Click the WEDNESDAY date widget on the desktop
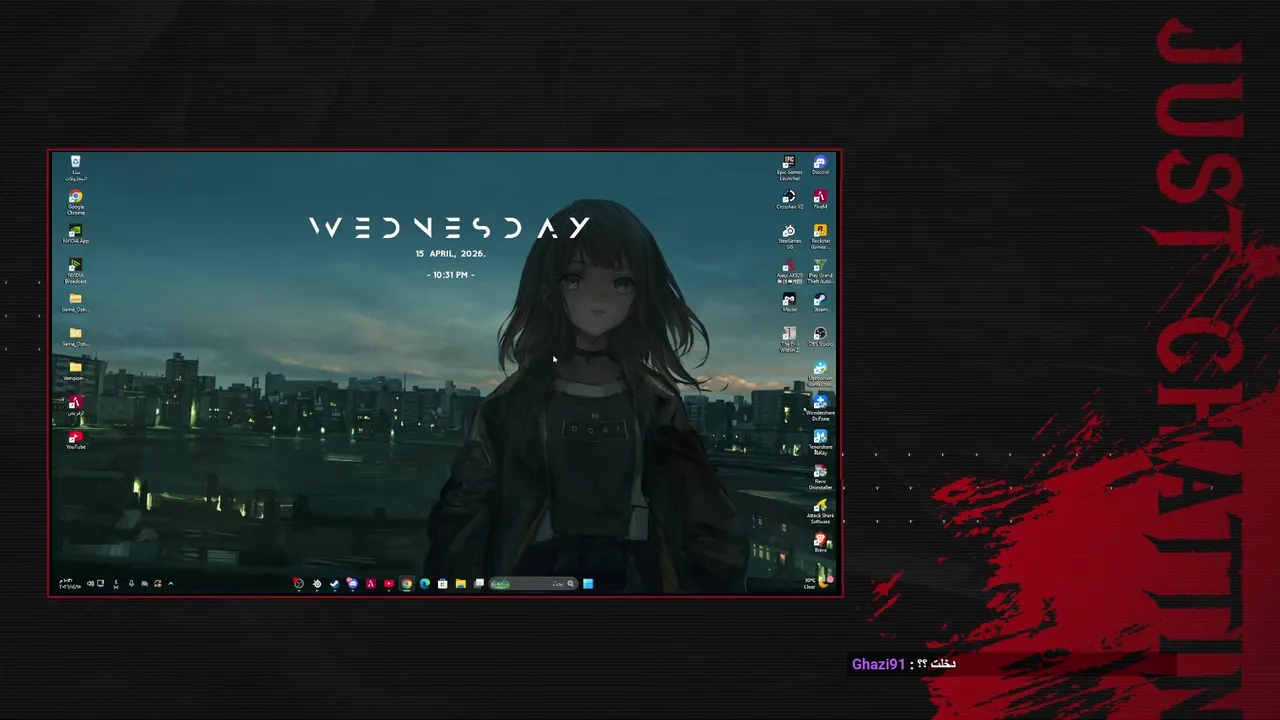The width and height of the screenshot is (1280, 720). pyautogui.click(x=449, y=228)
